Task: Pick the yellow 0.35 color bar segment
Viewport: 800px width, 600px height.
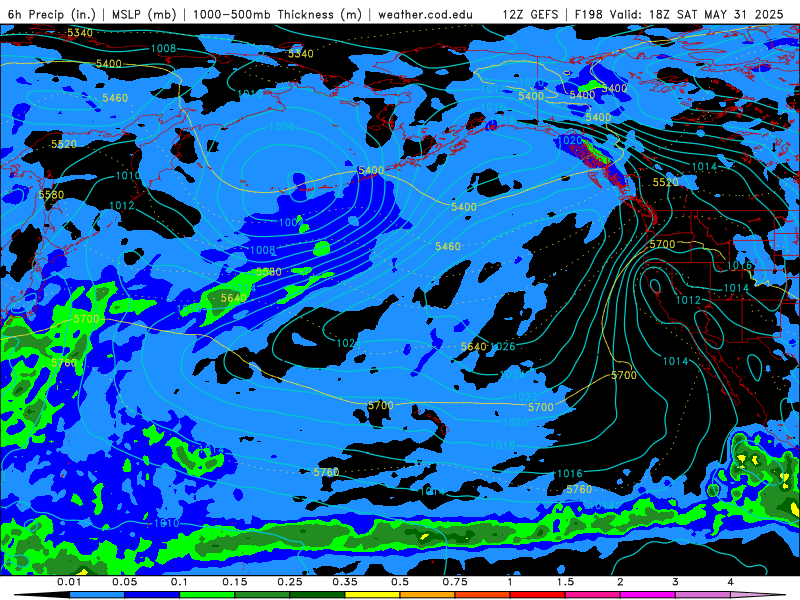Action: [x=372, y=595]
